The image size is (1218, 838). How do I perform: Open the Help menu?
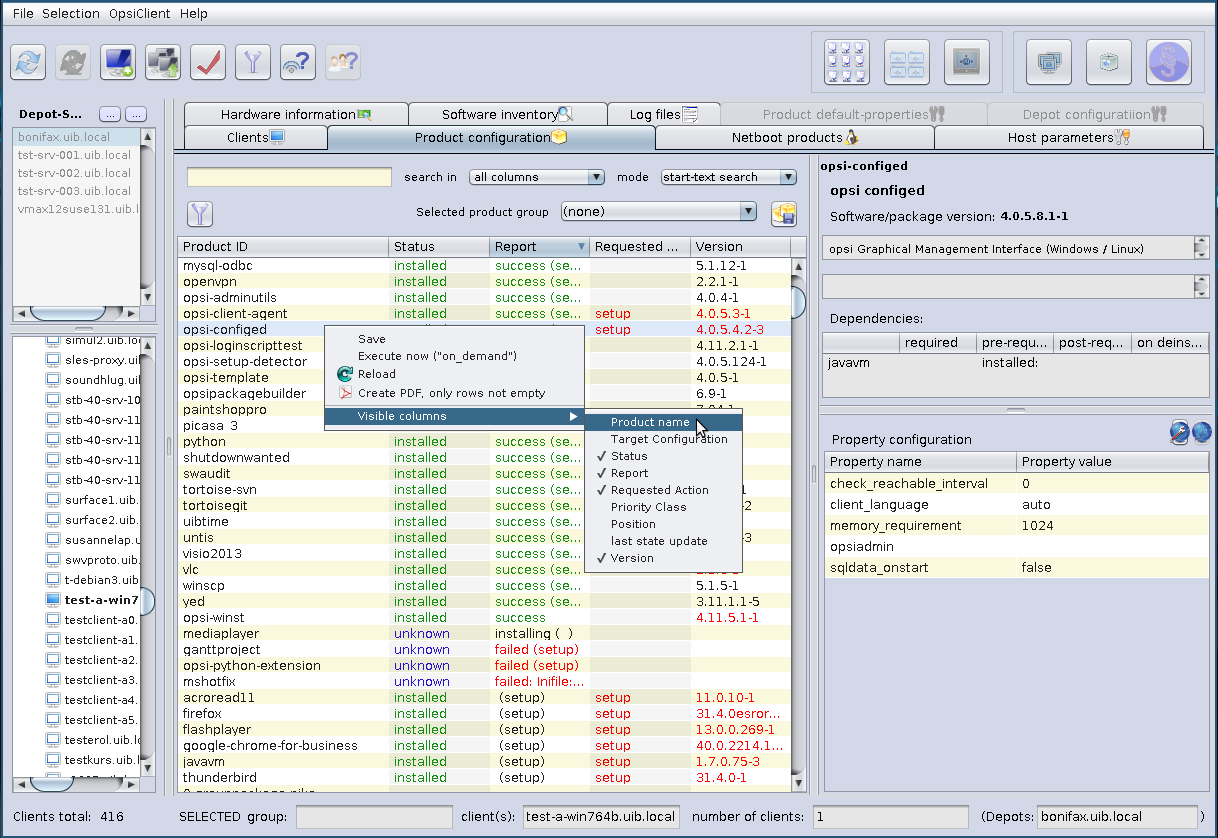pos(194,13)
